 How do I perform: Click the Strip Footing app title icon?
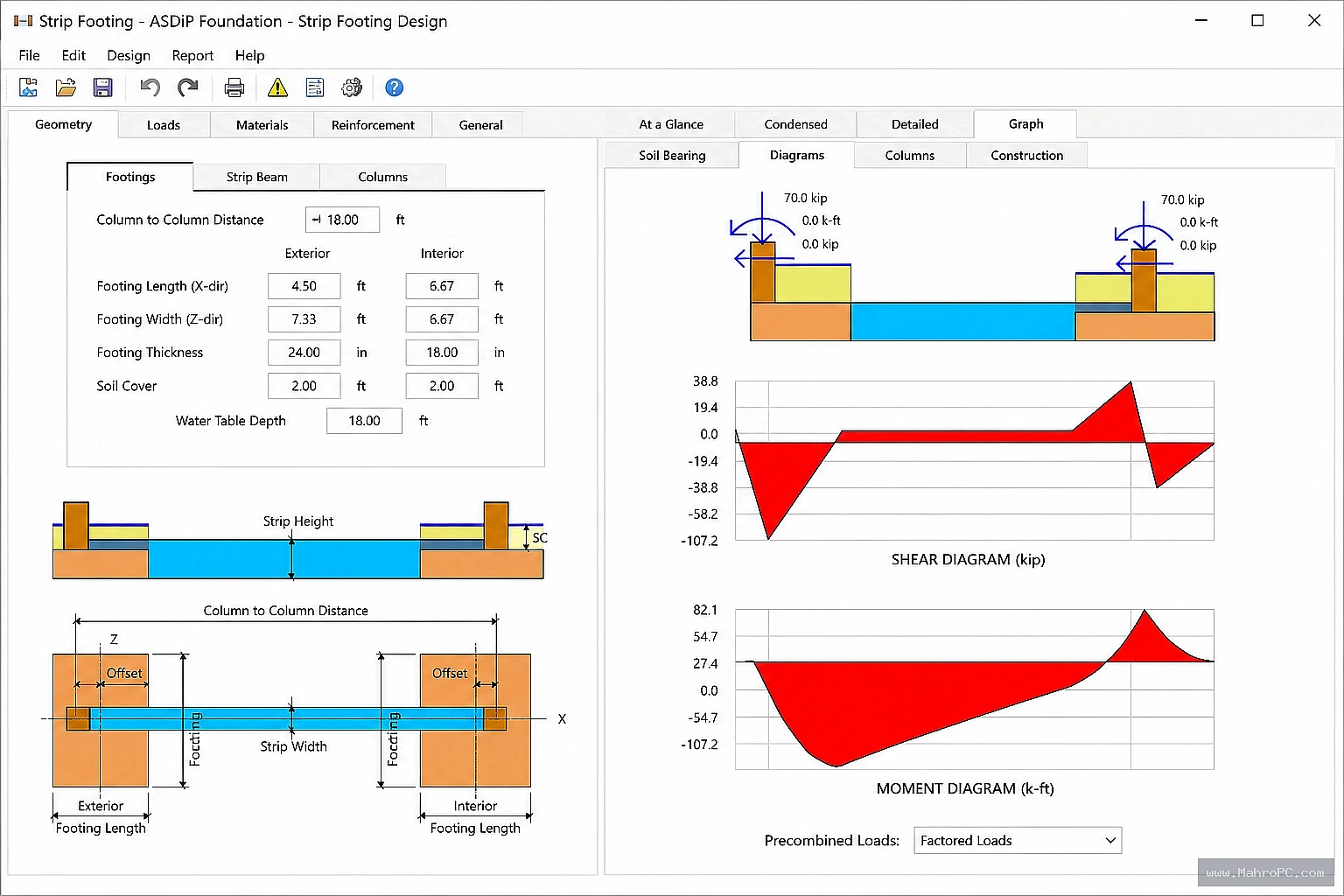tap(23, 21)
